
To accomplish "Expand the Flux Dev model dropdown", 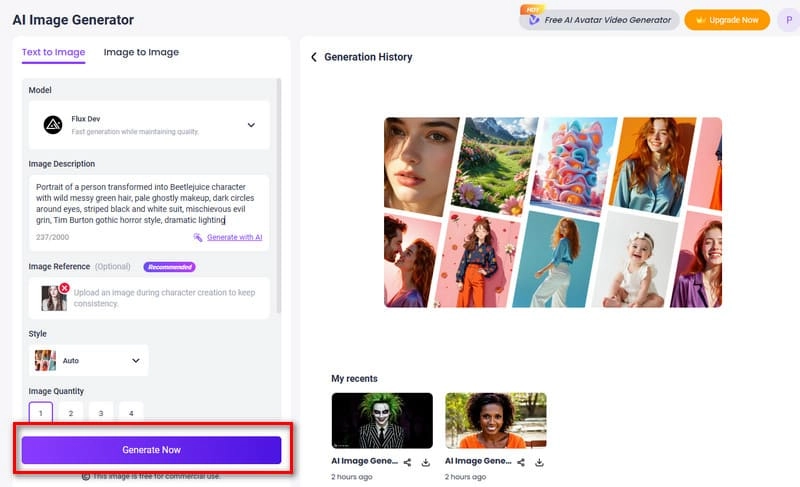I will [x=251, y=125].
